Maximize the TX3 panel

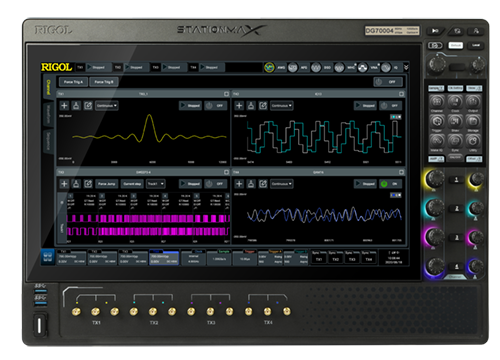pyautogui.click(x=226, y=172)
